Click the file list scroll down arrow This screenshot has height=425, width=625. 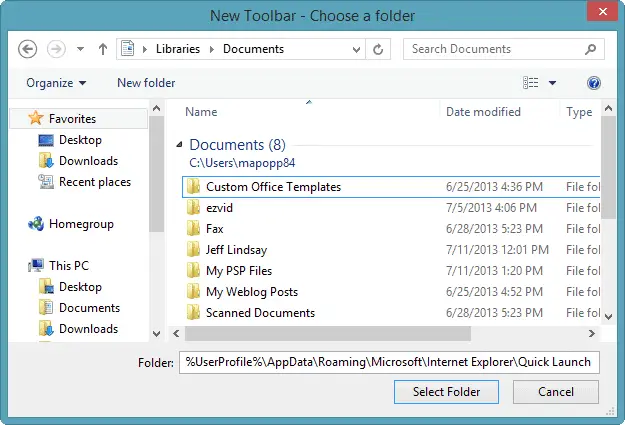coord(608,317)
